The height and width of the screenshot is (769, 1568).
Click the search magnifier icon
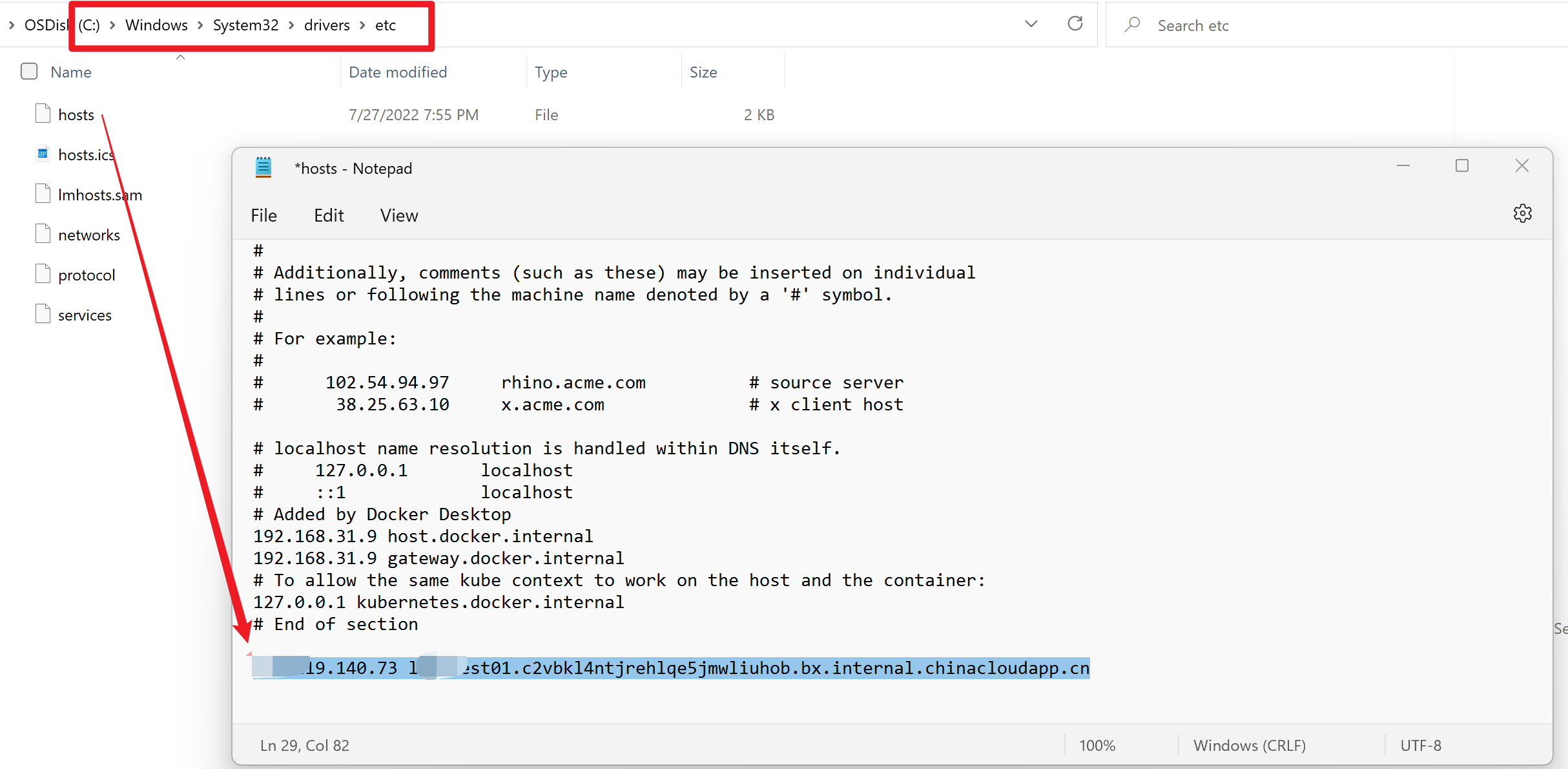tap(1131, 25)
